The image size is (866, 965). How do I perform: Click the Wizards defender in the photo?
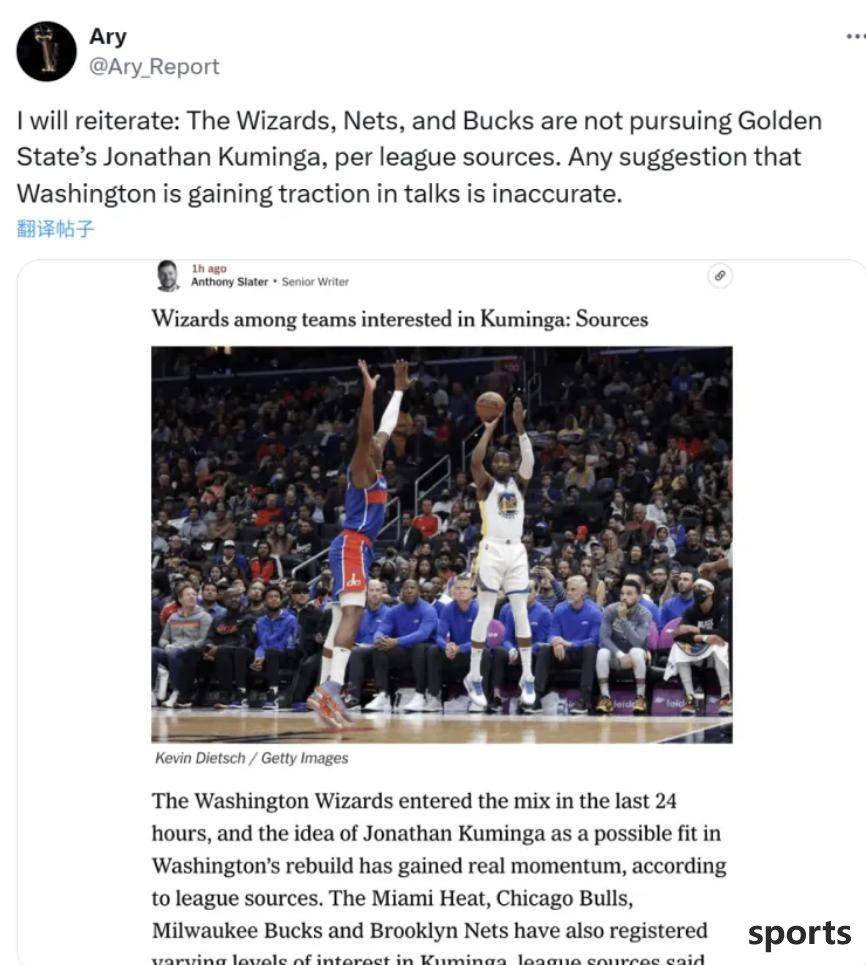[357, 542]
